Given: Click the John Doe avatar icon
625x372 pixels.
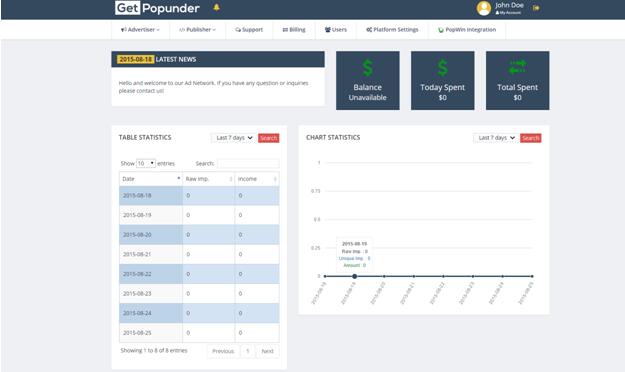Looking at the screenshot, I should click(x=483, y=8).
